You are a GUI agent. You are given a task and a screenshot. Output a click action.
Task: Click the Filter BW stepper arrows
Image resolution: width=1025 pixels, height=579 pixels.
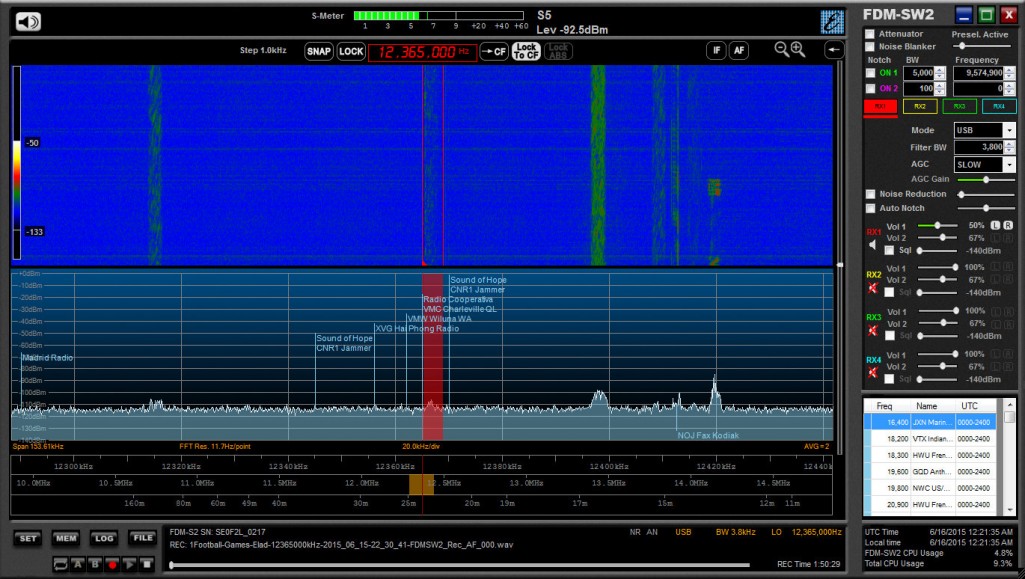[1009, 148]
